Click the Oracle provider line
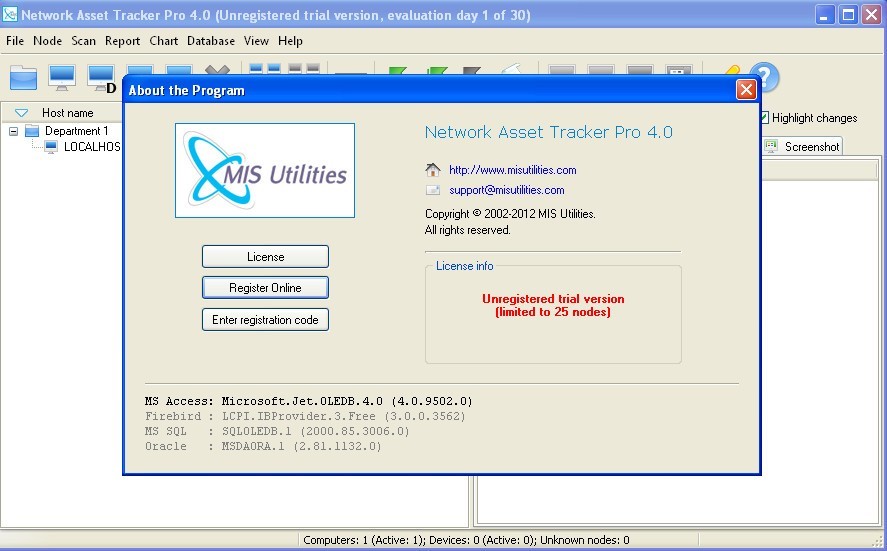This screenshot has height=551, width=887. coord(263,446)
